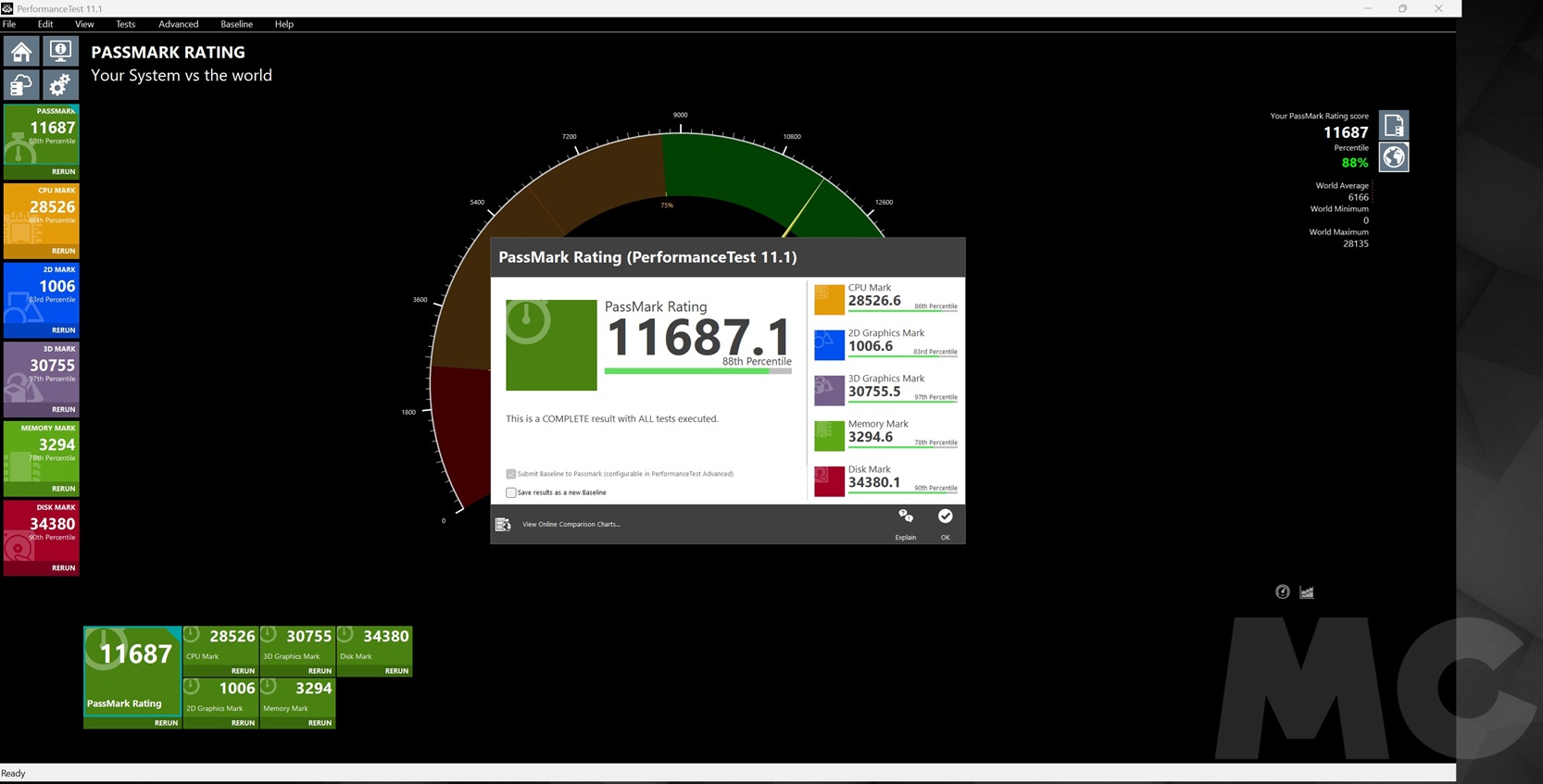Open the Help menu
Image resolution: width=1543 pixels, height=784 pixels.
284,24
